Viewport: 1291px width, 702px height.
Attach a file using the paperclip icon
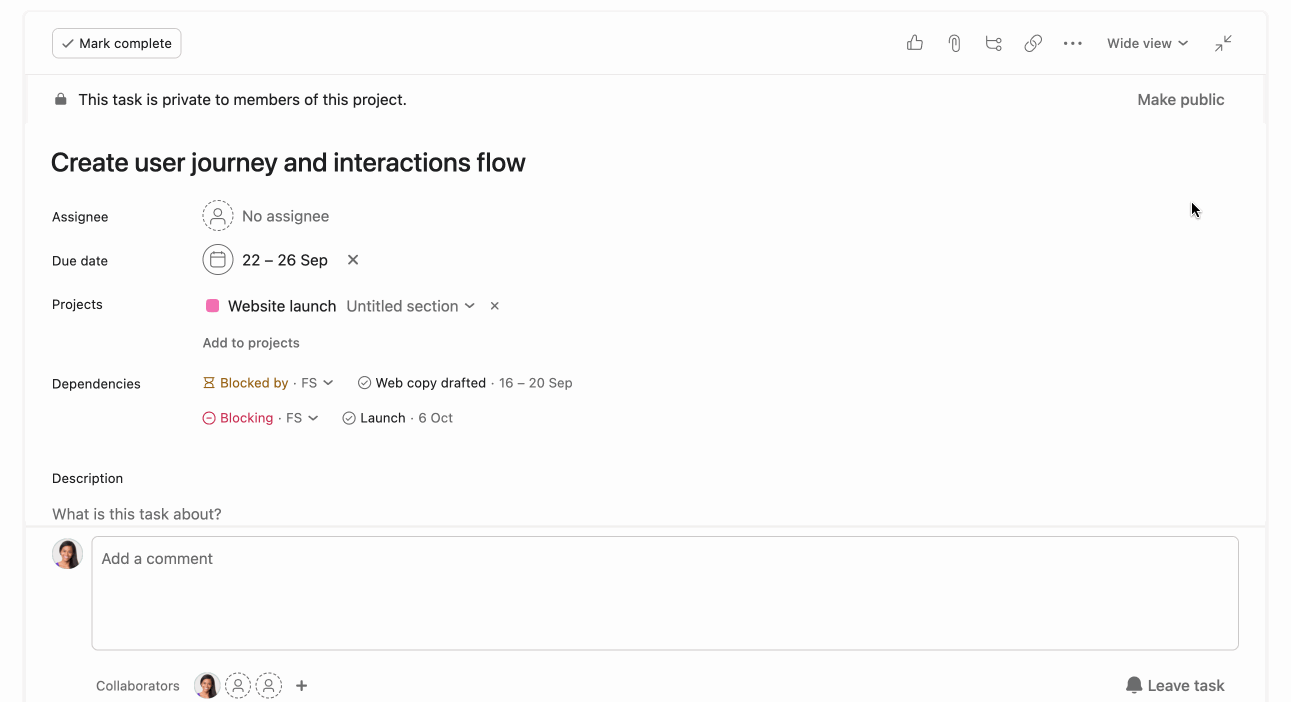pyautogui.click(x=953, y=43)
